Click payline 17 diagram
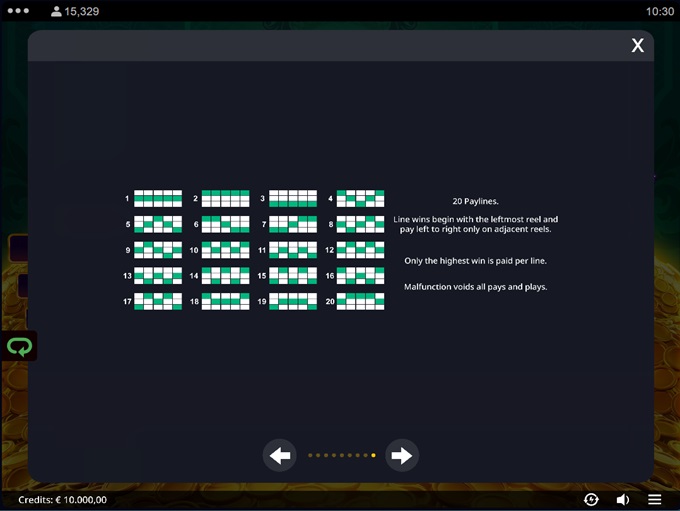 (158, 301)
